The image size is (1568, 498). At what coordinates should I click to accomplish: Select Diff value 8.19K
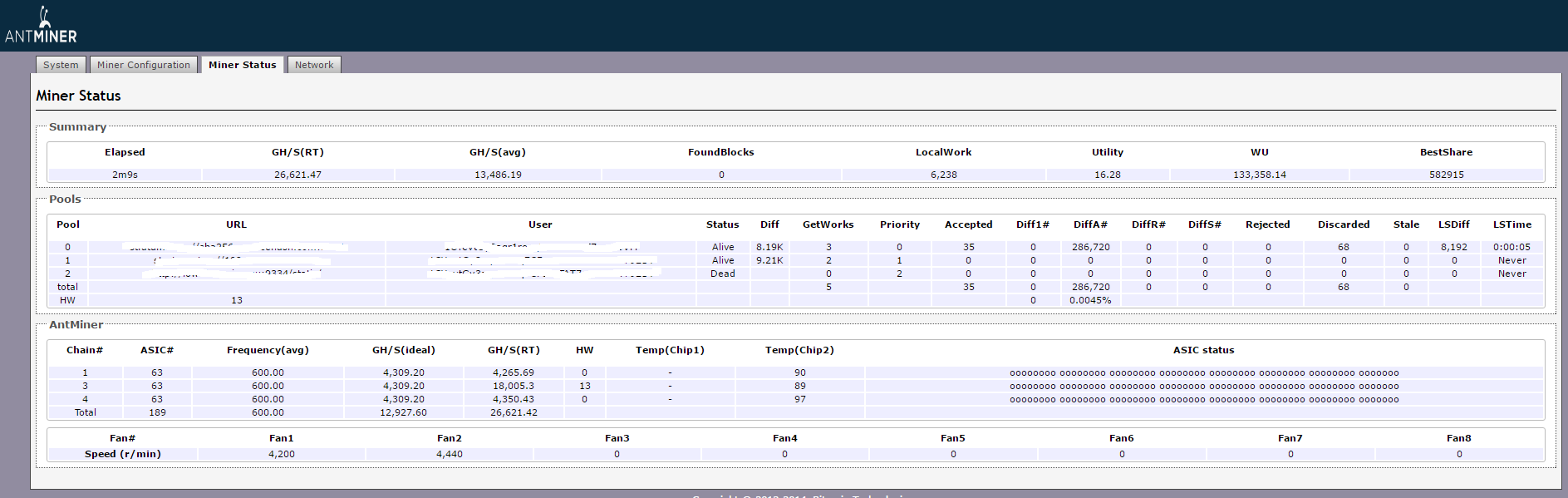coord(769,247)
